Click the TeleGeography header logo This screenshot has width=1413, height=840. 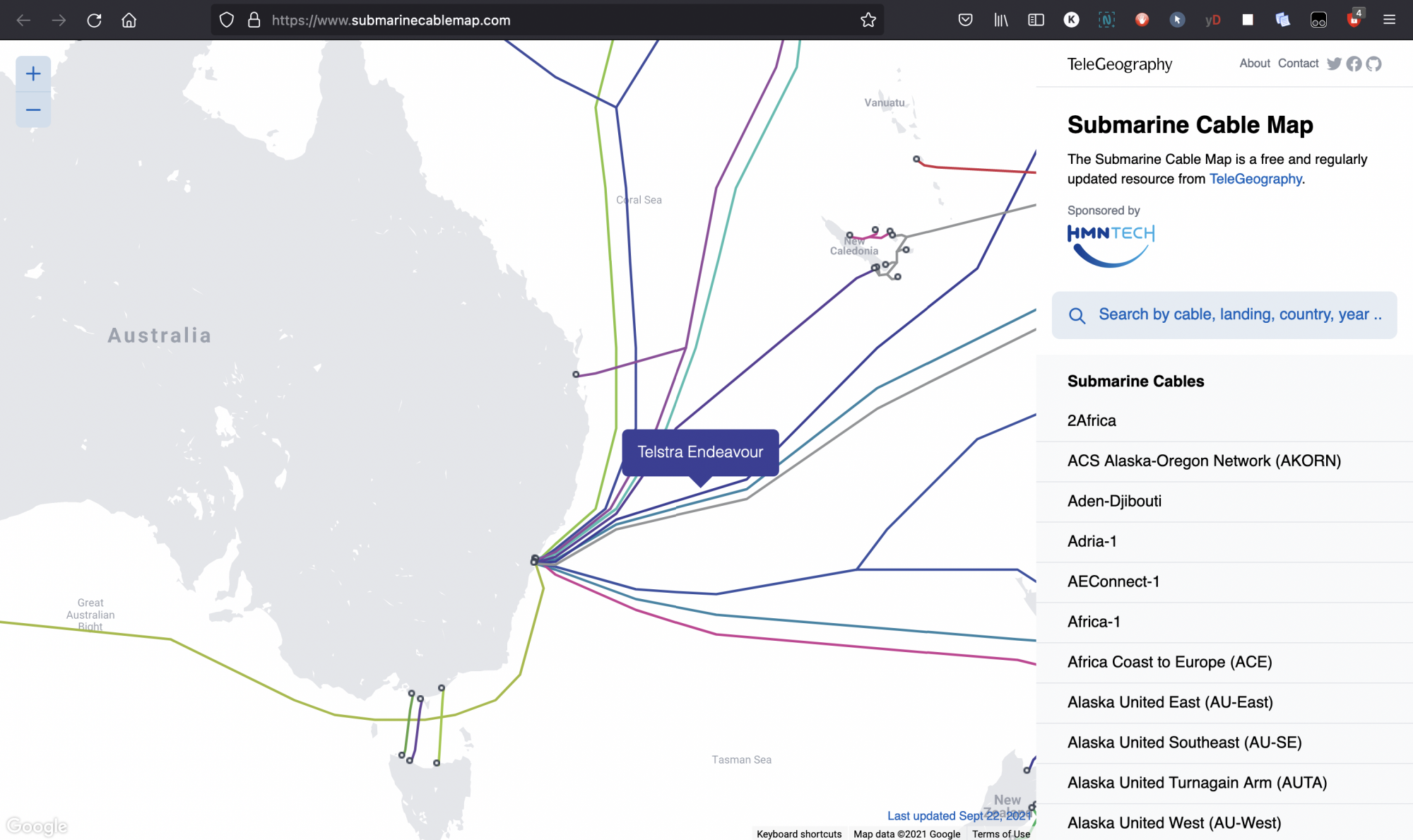click(1119, 64)
